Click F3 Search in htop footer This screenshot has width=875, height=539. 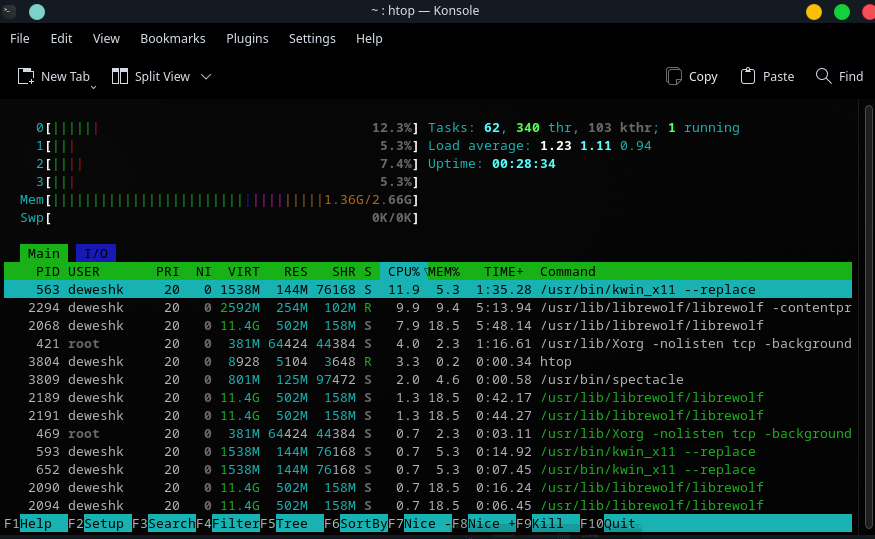[164, 523]
